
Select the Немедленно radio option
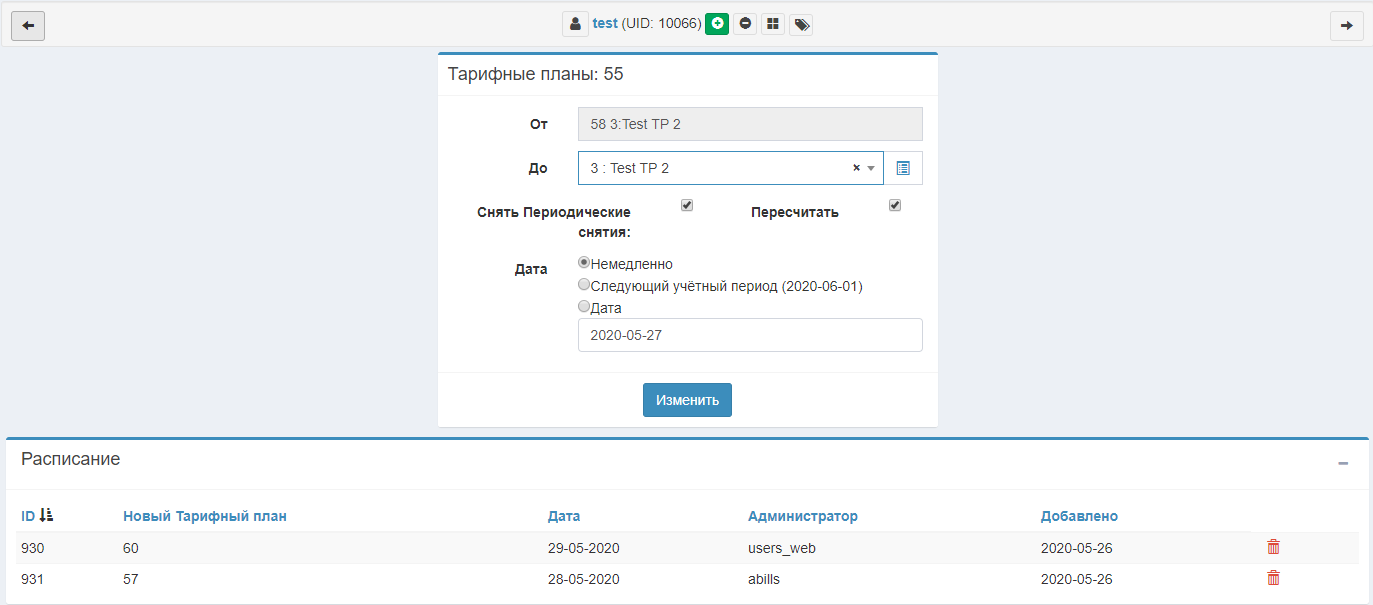584,263
